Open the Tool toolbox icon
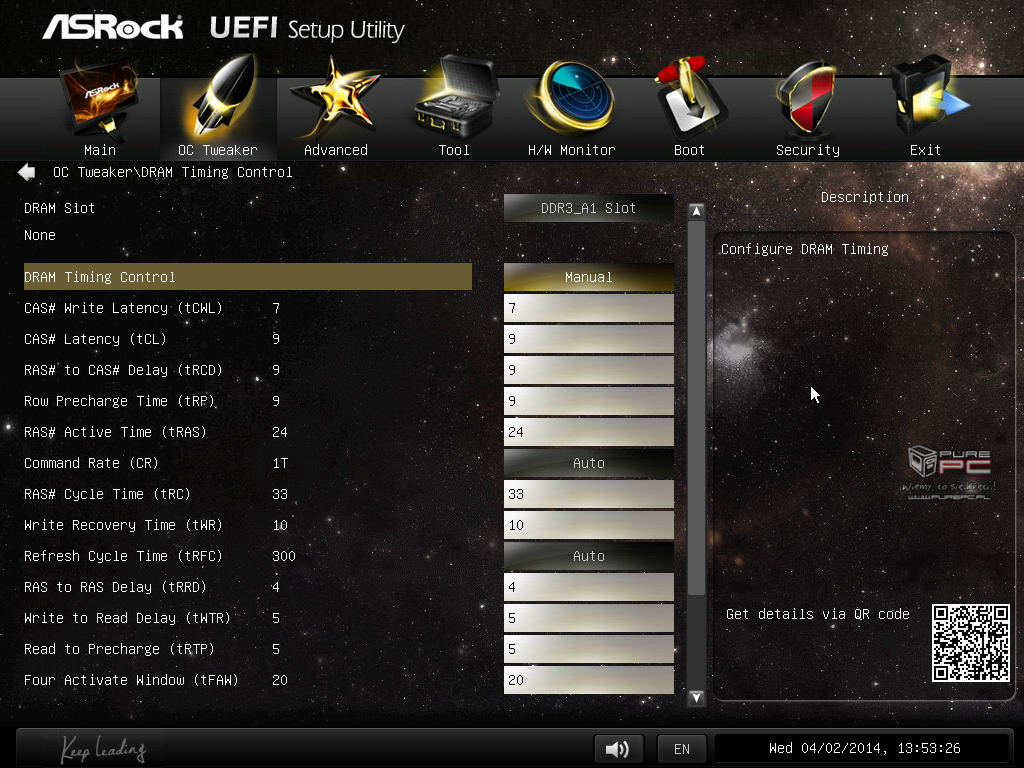The height and width of the screenshot is (768, 1024). click(455, 98)
